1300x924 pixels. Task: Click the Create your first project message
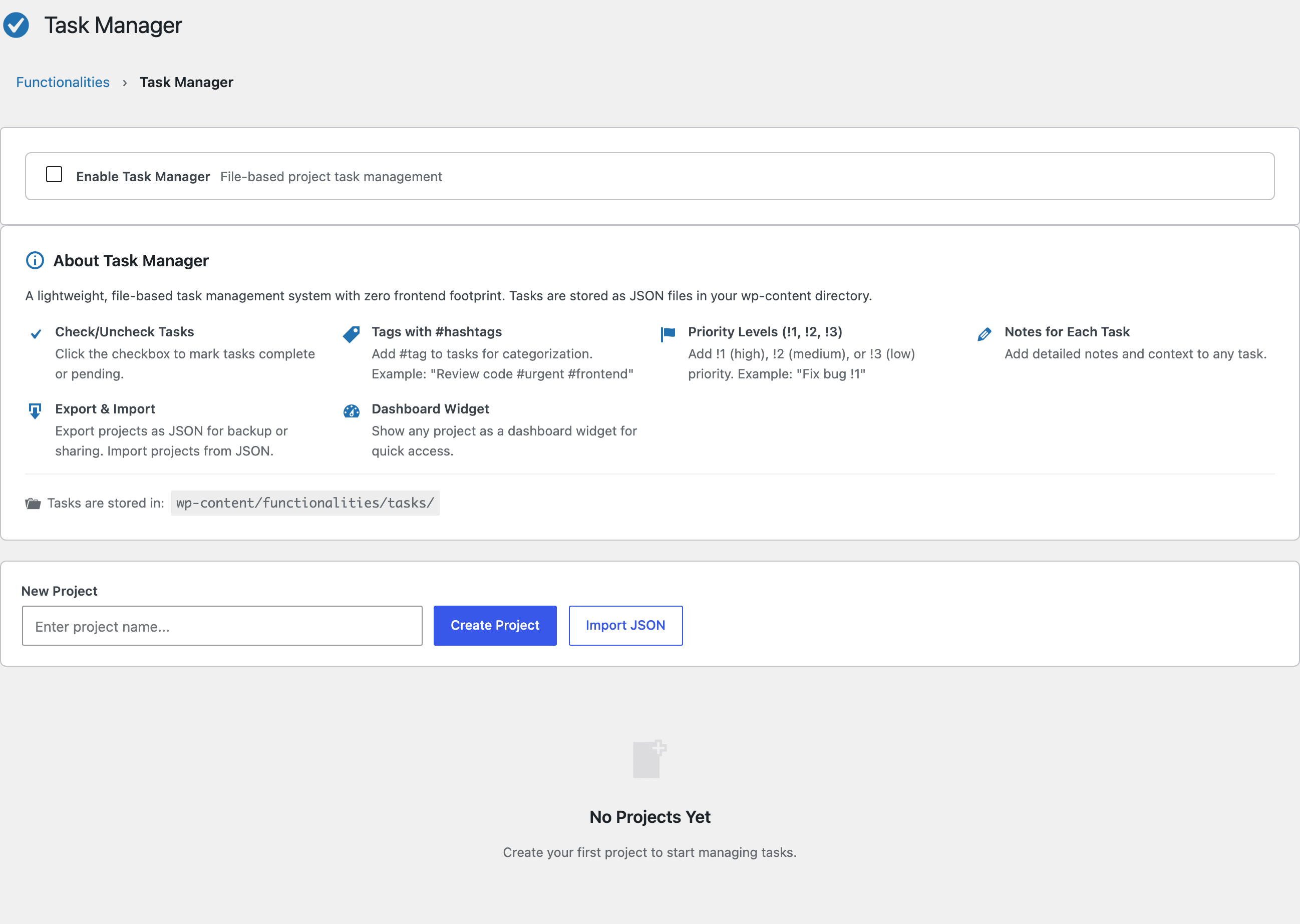pos(650,852)
